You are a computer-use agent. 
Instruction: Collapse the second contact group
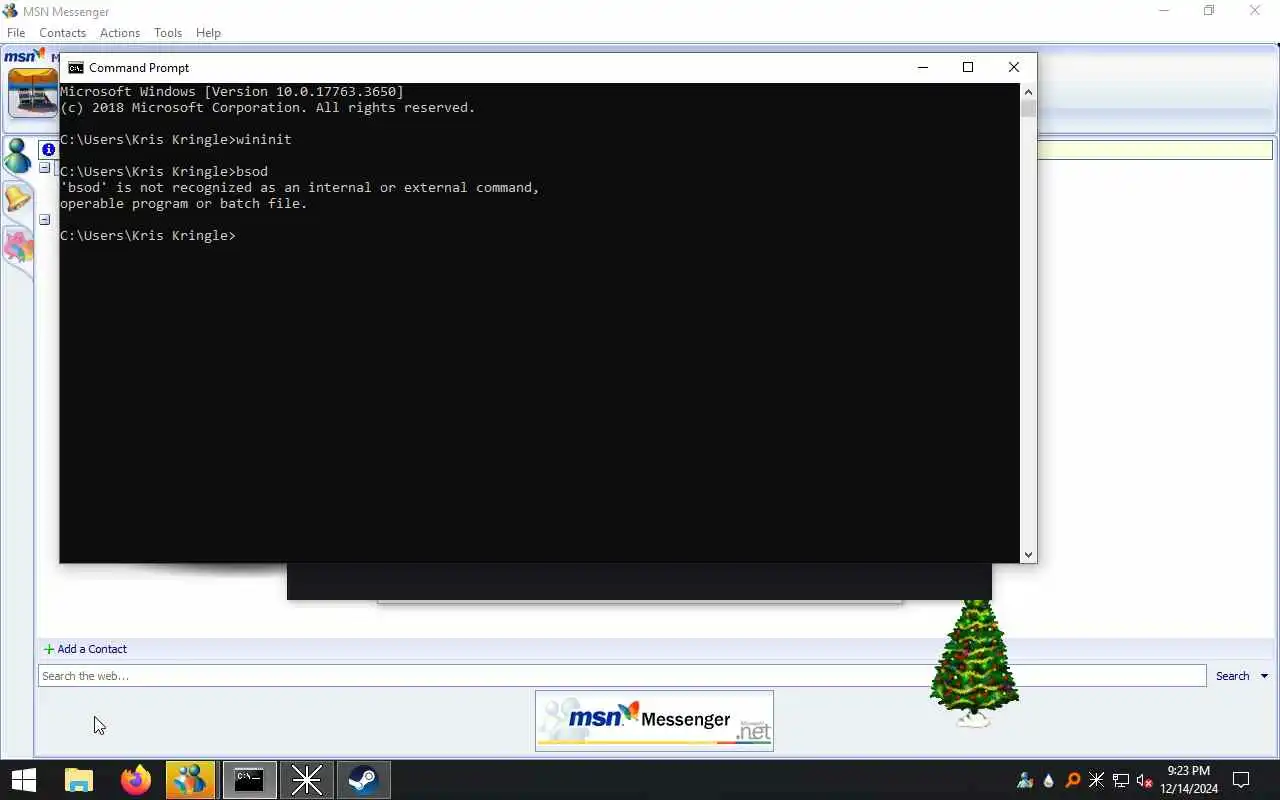tap(45, 219)
